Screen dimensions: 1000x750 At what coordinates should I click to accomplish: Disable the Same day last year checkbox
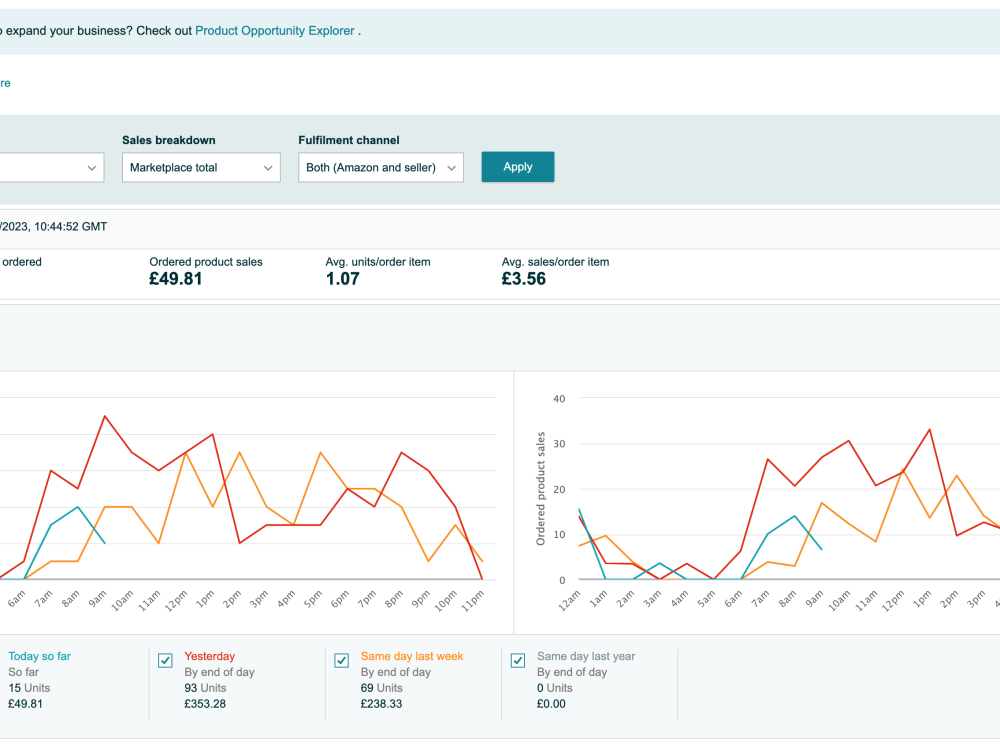pos(518,660)
